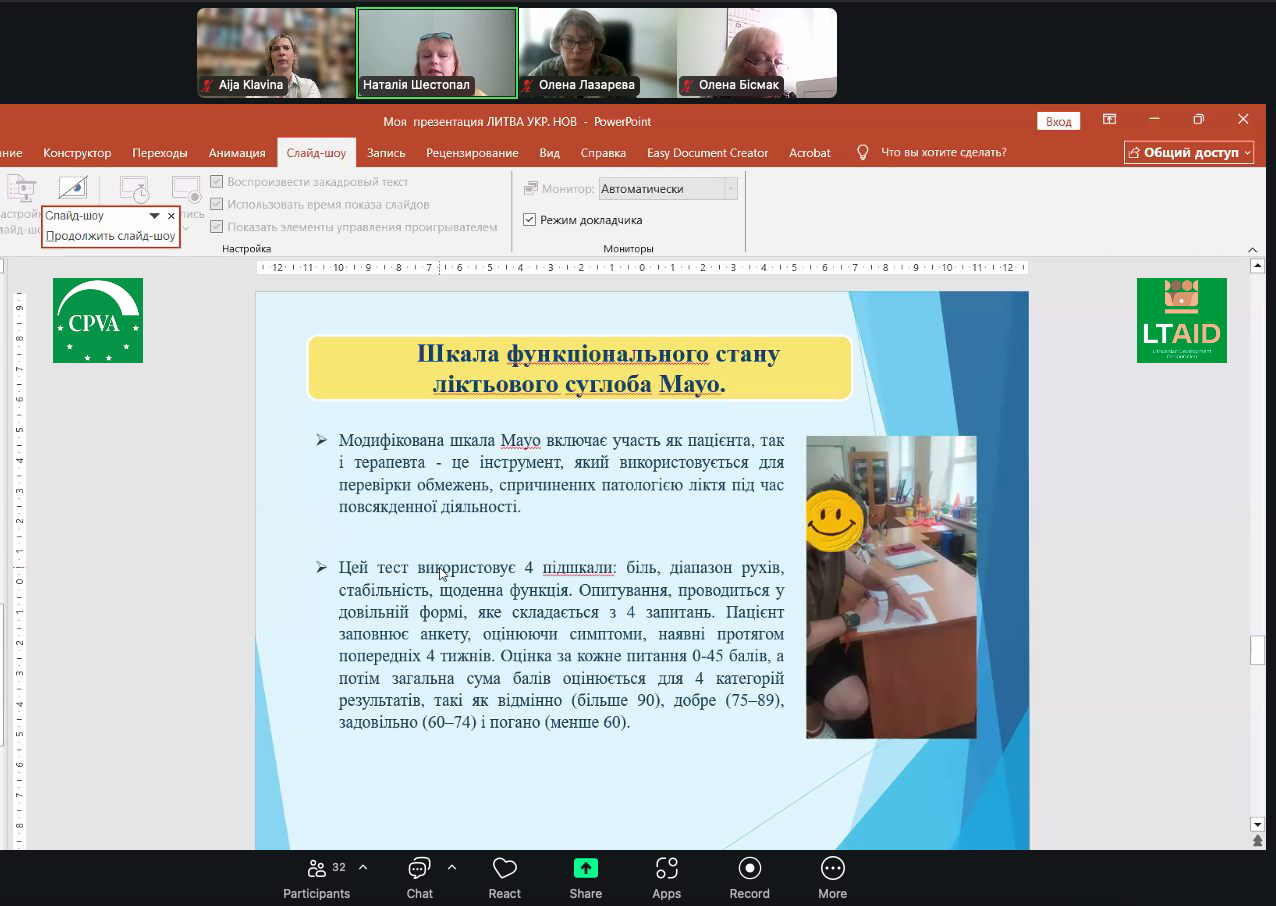Click Олена Бісмак's video thumbnail

(757, 53)
